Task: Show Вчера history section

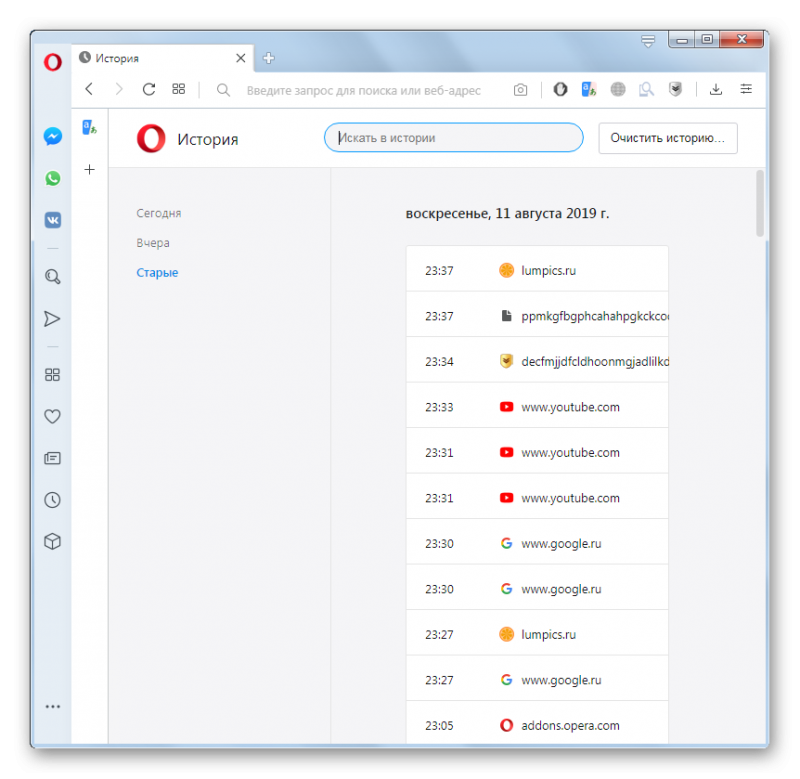Action: tap(153, 243)
